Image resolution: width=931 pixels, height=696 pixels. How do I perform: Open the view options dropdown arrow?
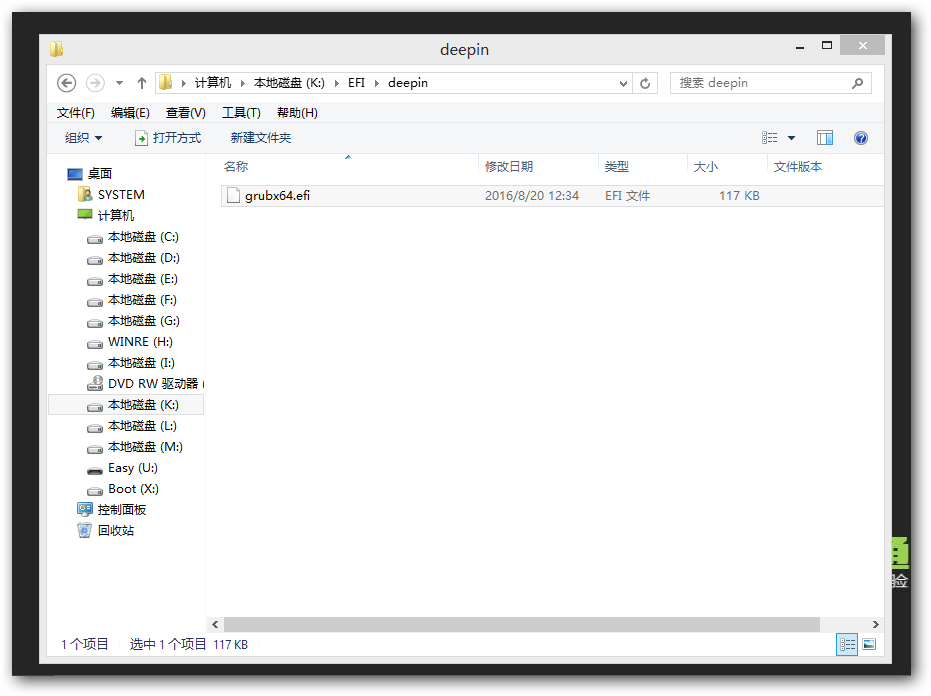[x=791, y=138]
